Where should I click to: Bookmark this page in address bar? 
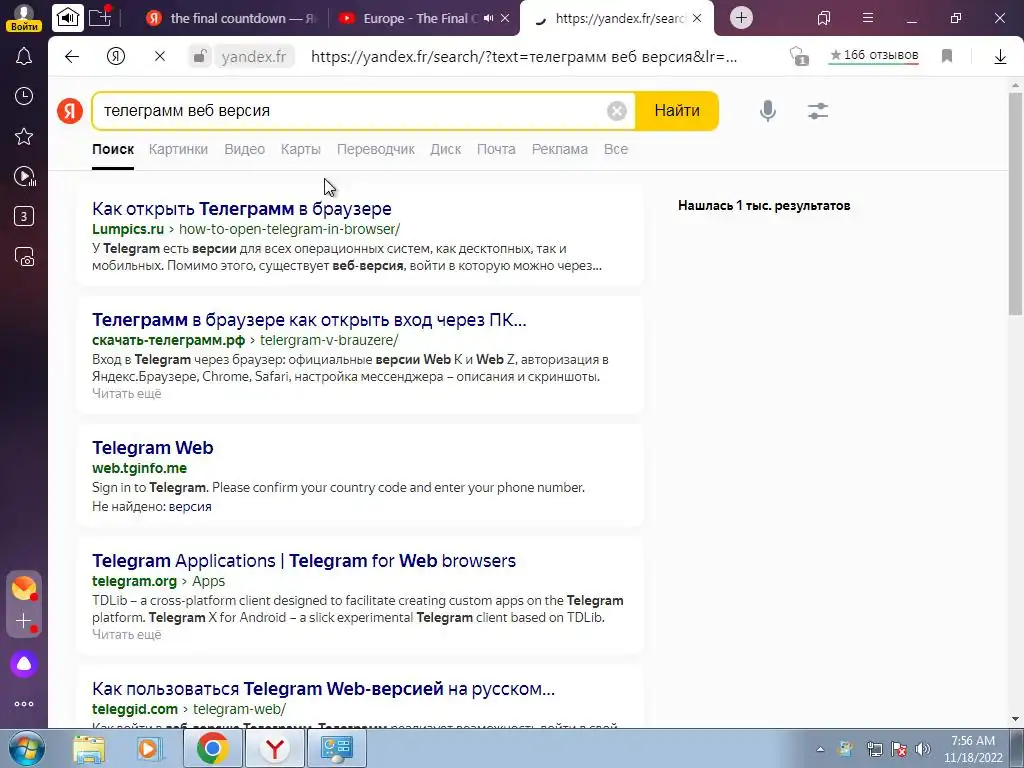[x=947, y=56]
